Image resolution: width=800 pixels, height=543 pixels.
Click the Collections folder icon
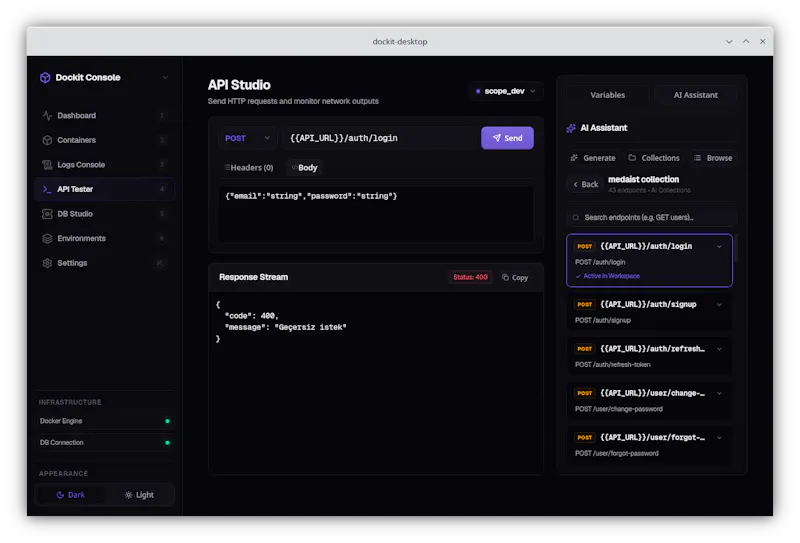point(632,158)
